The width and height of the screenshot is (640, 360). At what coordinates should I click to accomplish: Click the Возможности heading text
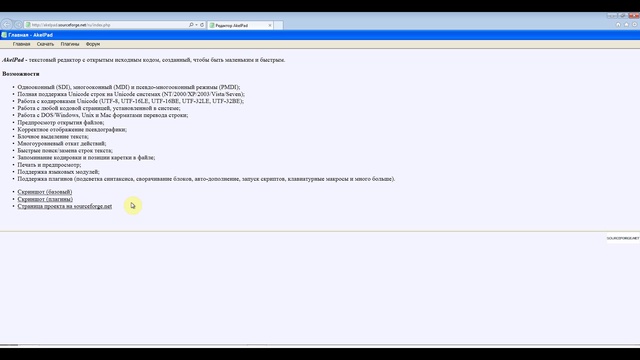21,74
